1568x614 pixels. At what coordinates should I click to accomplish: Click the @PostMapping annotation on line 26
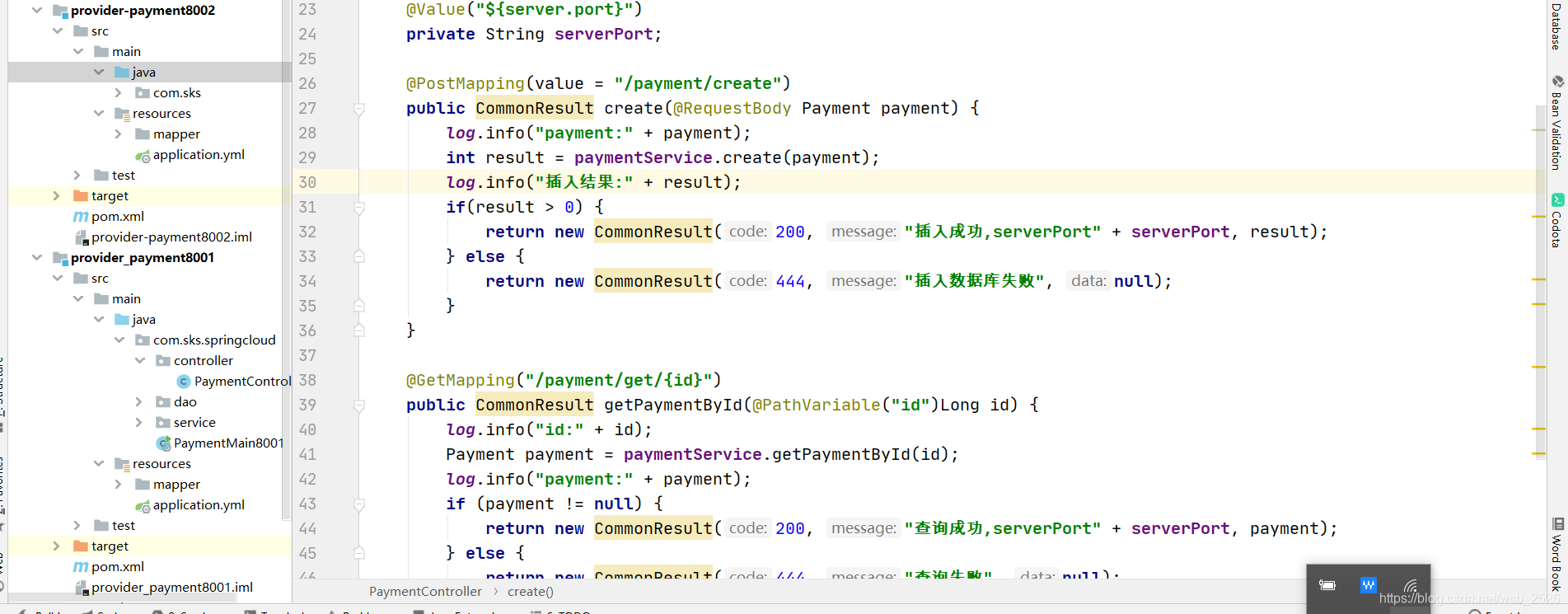click(465, 84)
